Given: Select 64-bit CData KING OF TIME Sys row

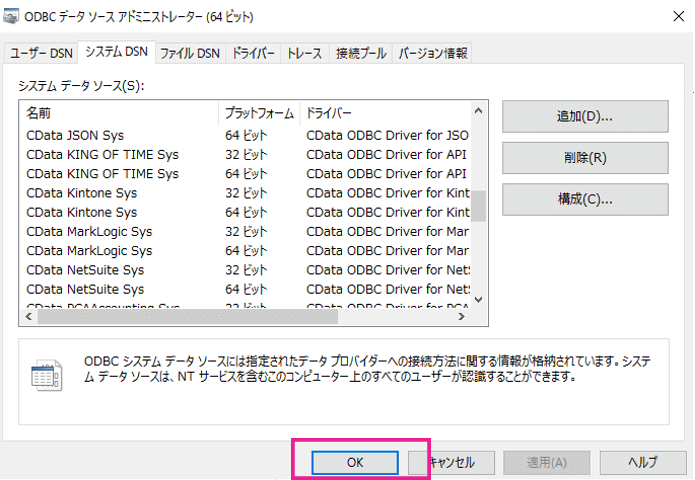Looking at the screenshot, I should pos(245,174).
